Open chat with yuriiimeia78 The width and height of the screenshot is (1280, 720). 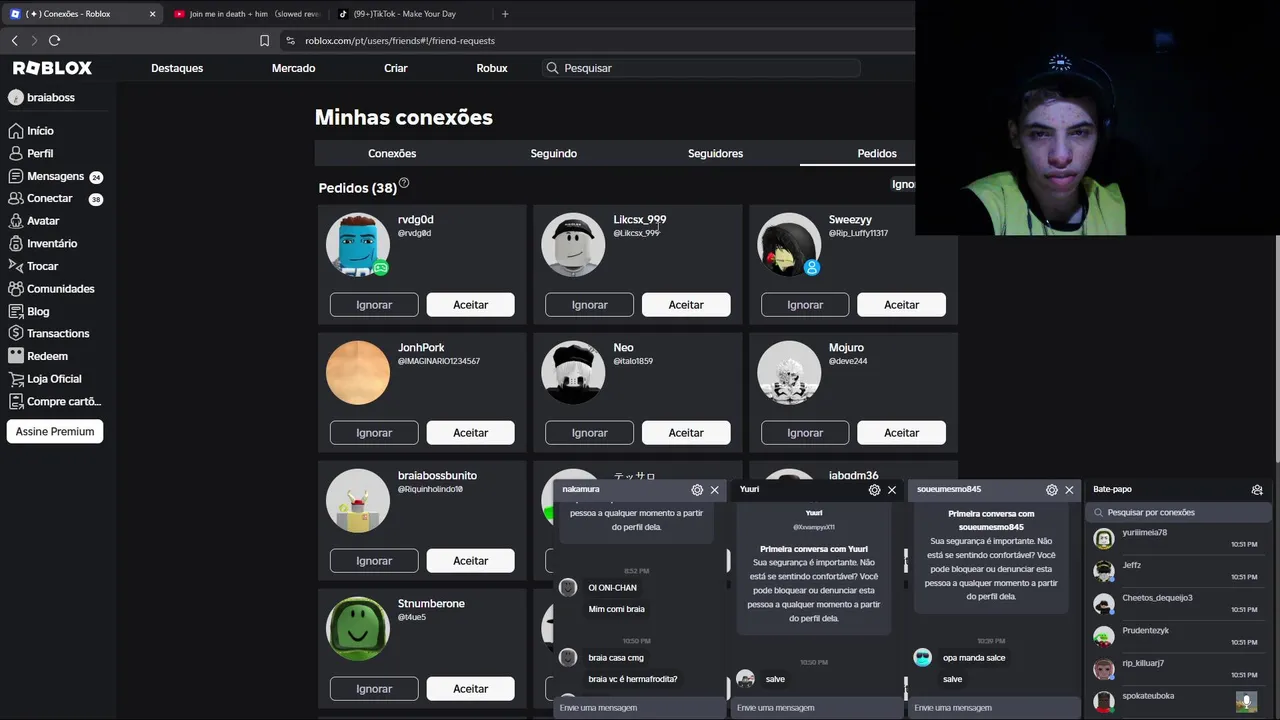(x=1179, y=538)
